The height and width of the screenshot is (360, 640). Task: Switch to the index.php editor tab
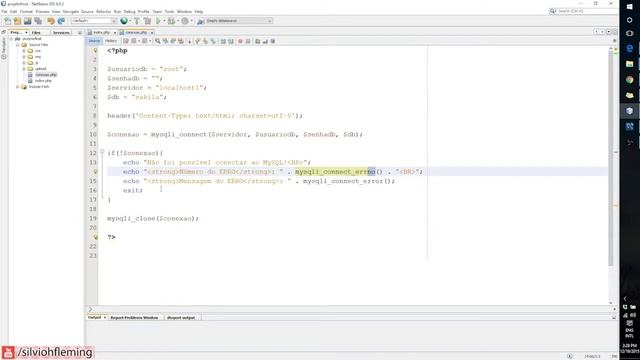tap(102, 32)
